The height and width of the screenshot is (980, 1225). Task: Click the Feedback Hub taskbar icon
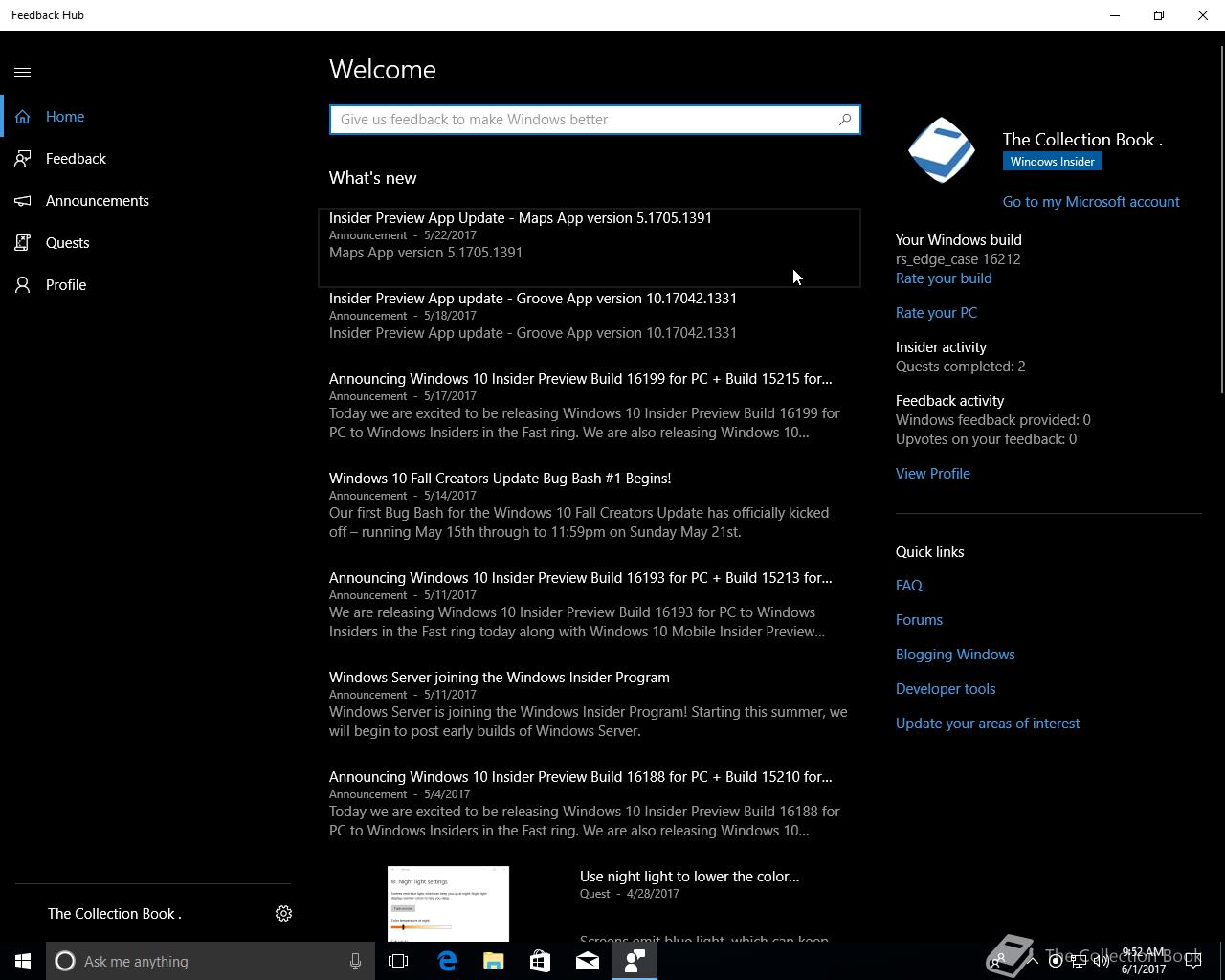point(635,961)
